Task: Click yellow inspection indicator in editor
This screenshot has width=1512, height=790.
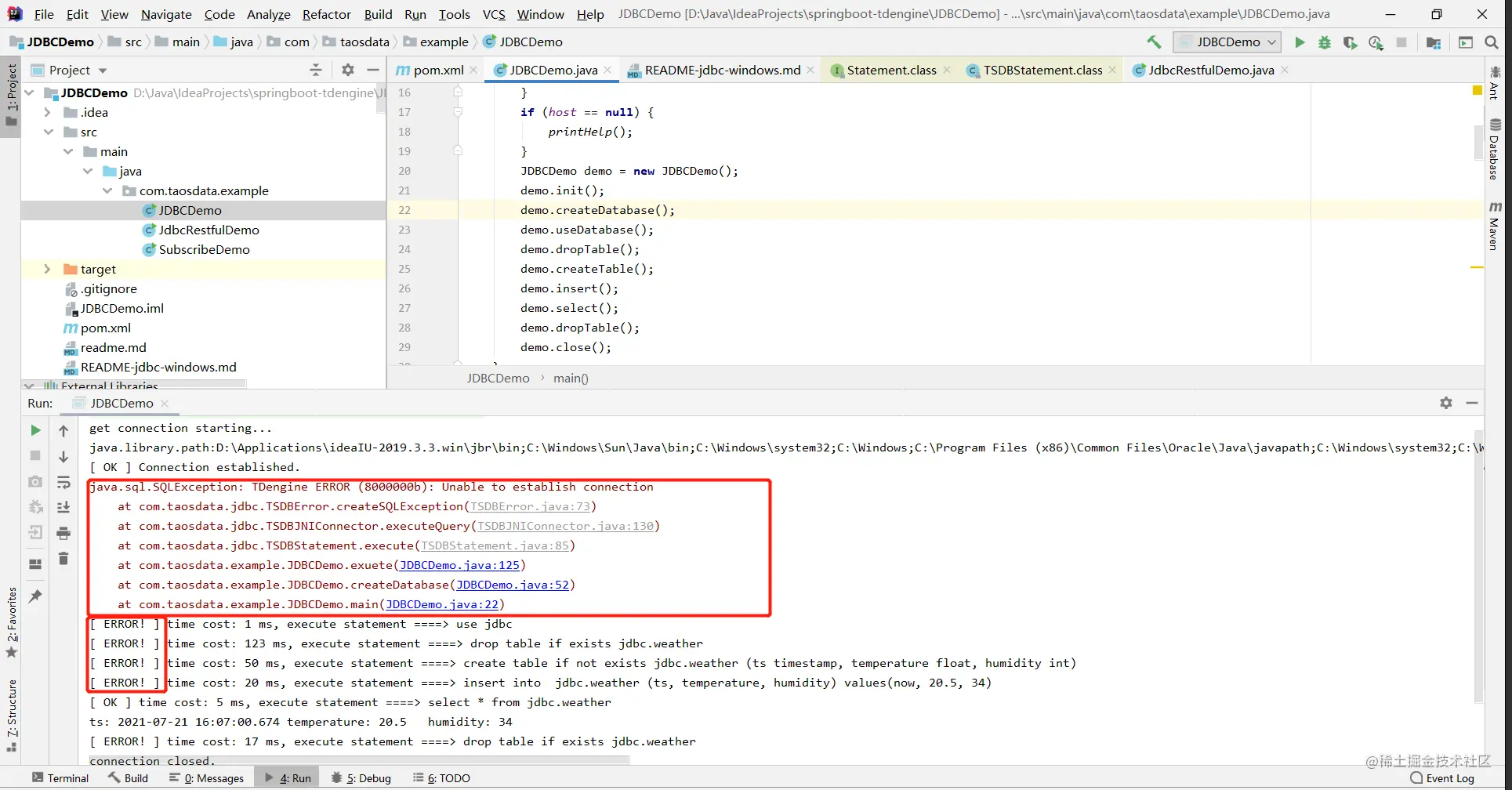Action: tap(1478, 91)
